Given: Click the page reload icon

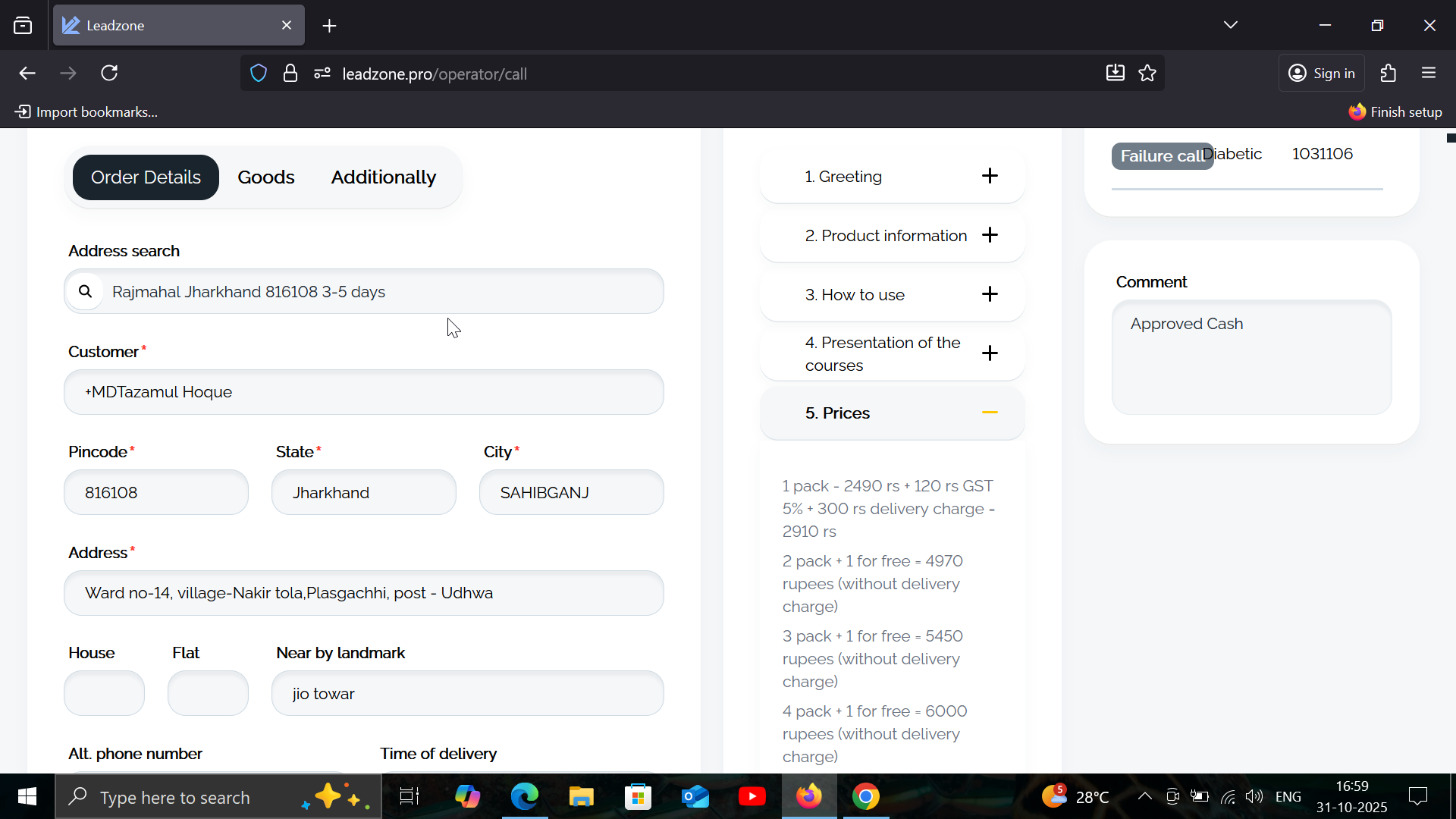Looking at the screenshot, I should (x=109, y=74).
